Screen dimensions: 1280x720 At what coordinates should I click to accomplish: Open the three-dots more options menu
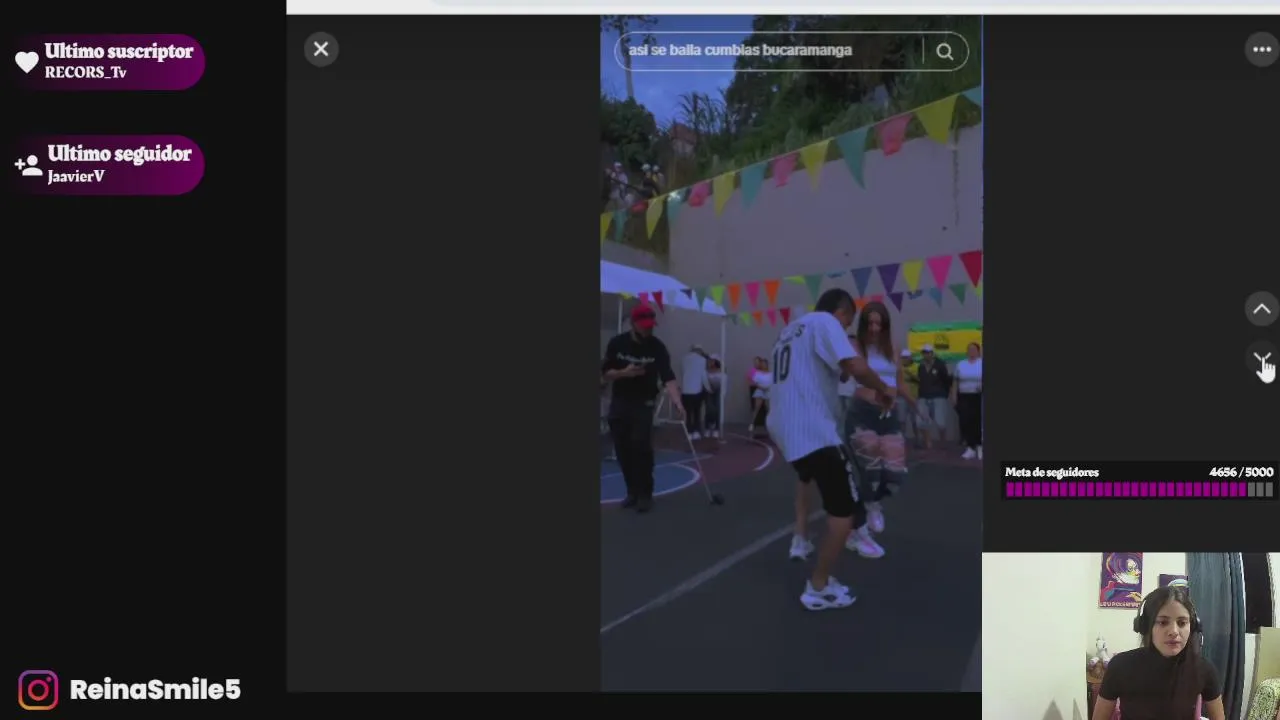1262,49
